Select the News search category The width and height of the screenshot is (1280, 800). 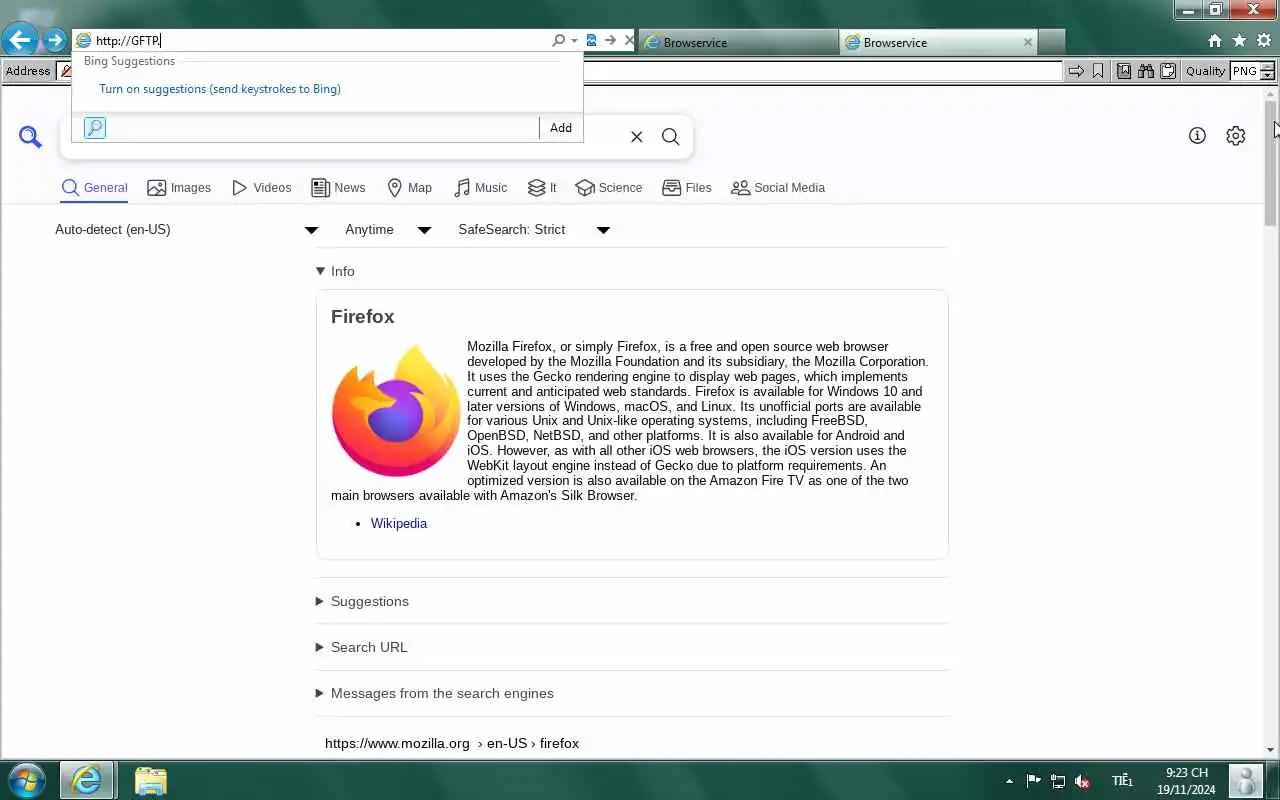point(338,188)
